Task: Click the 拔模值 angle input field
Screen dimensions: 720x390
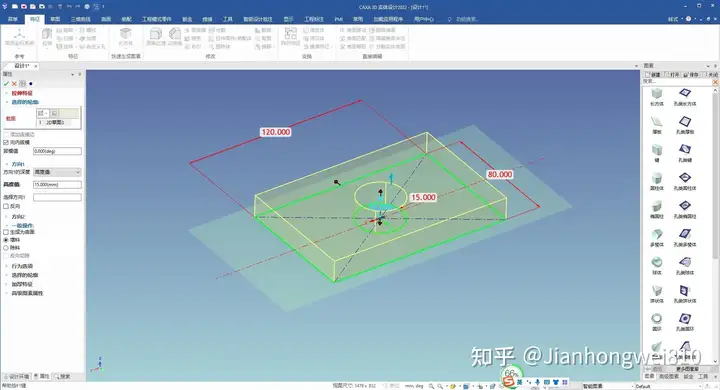Action: point(57,151)
